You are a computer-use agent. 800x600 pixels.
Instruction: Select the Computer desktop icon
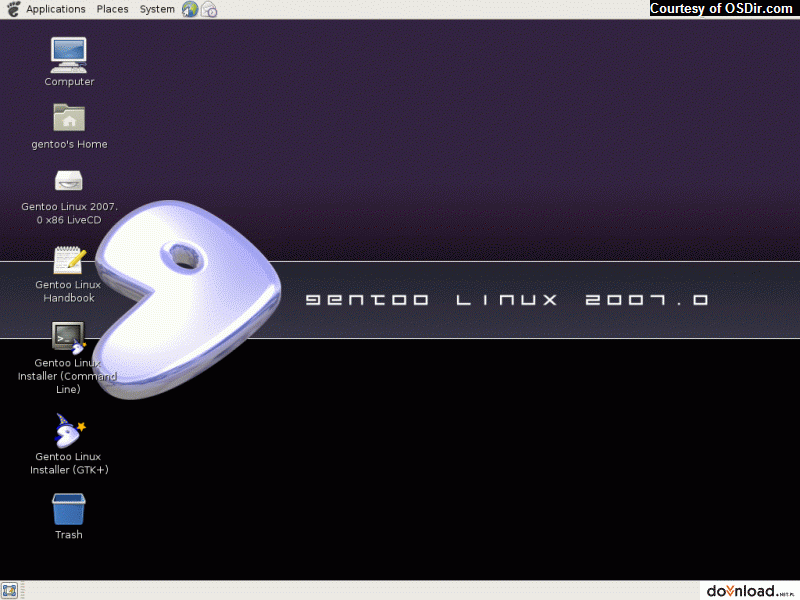point(68,55)
